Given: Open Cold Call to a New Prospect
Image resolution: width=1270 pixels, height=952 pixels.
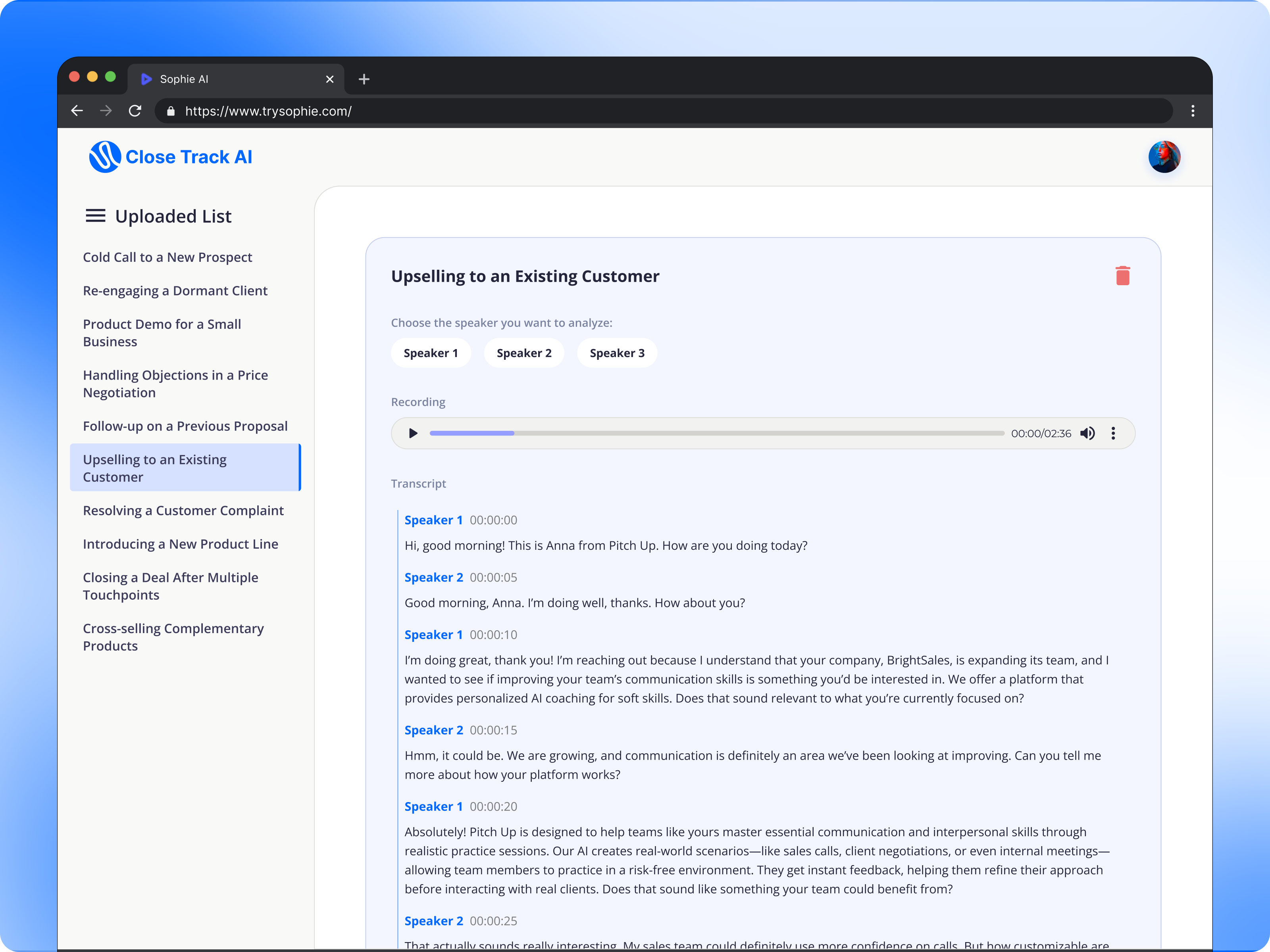Looking at the screenshot, I should 167,257.
